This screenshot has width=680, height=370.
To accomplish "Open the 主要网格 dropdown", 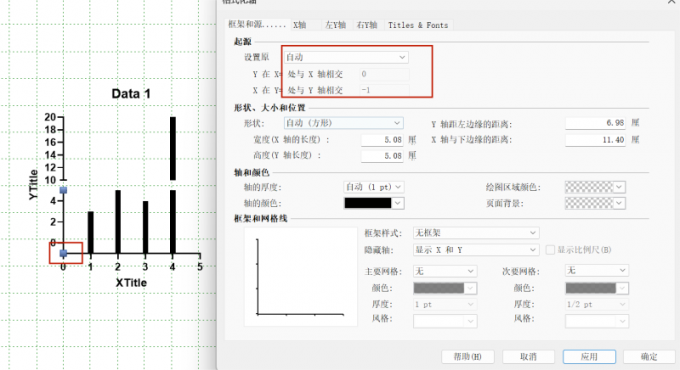I will point(445,271).
